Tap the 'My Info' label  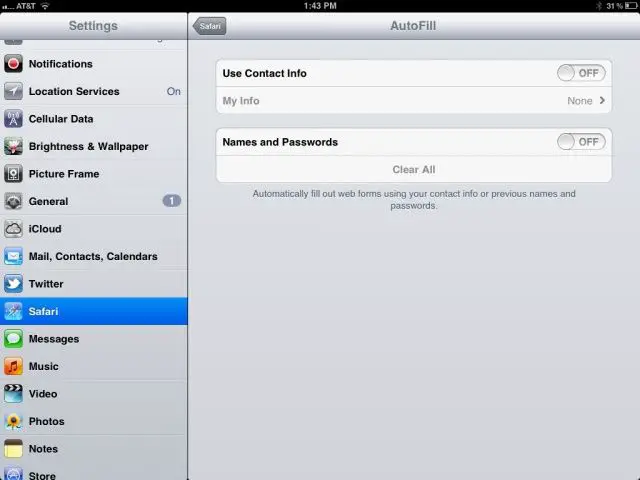tap(241, 100)
